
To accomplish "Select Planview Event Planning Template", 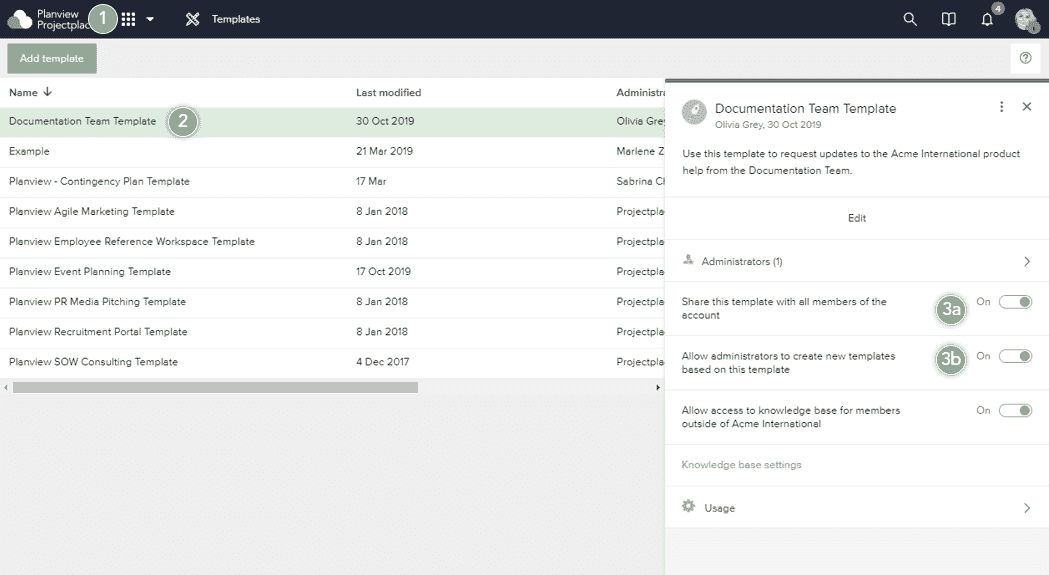I will click(x=332, y=272).
